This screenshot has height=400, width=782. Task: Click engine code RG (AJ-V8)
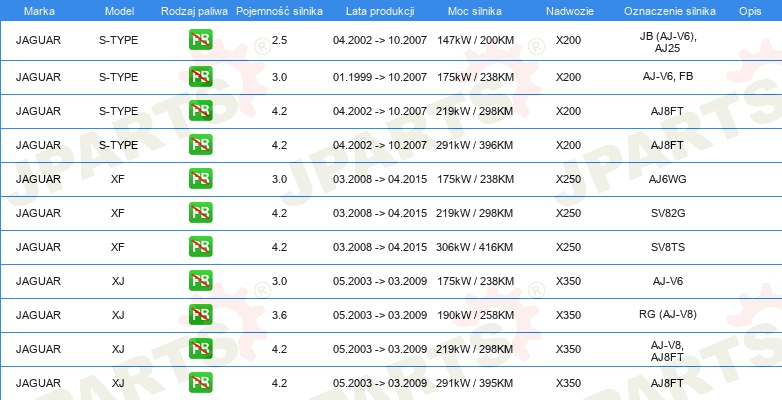[668, 314]
